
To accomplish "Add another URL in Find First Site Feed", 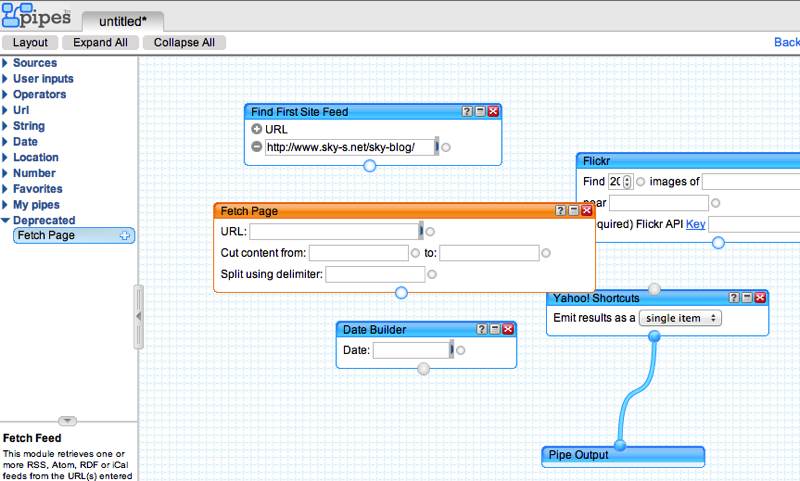I will [257, 129].
